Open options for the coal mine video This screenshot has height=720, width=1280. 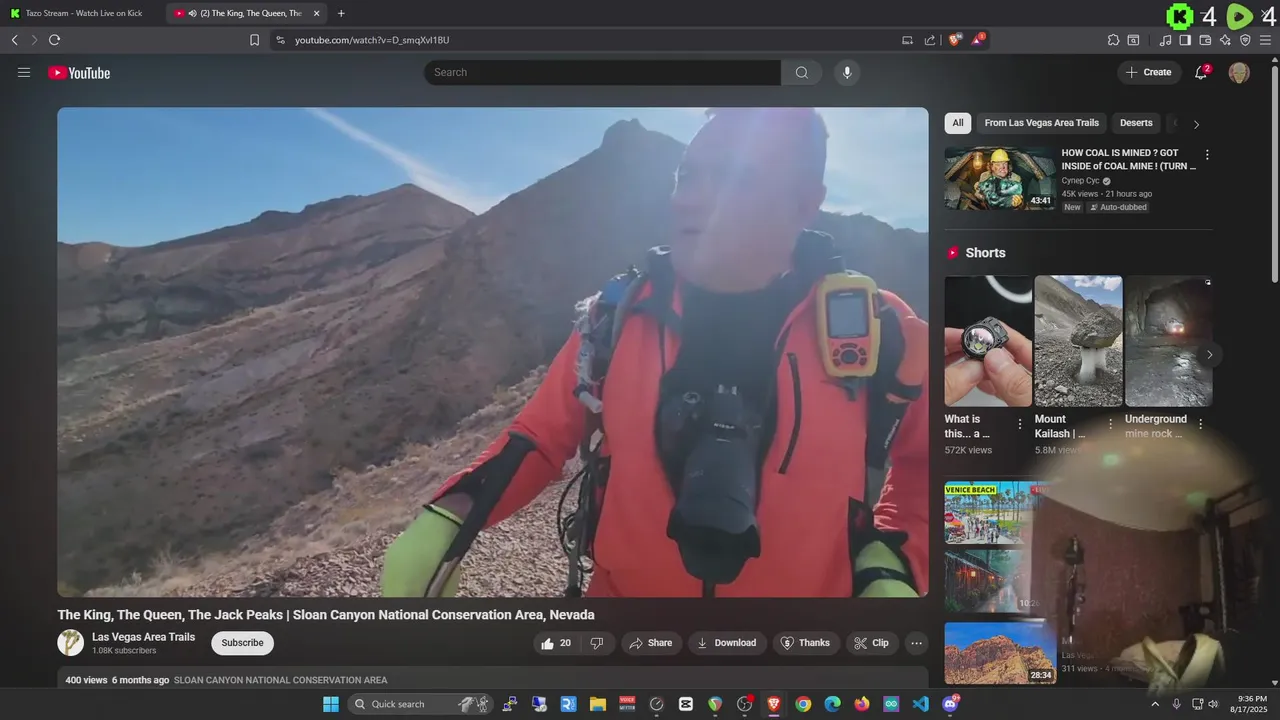click(1207, 155)
